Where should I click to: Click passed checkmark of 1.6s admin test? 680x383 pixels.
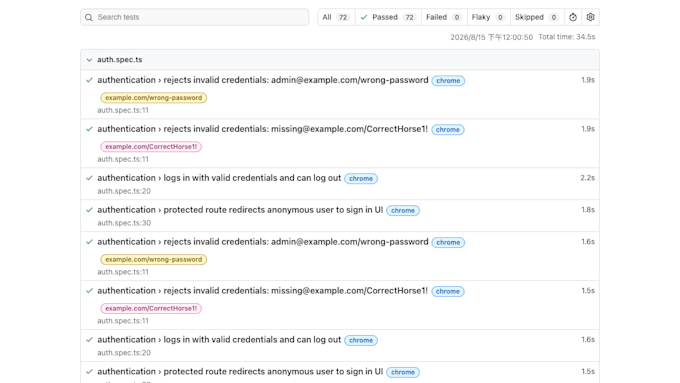89,242
